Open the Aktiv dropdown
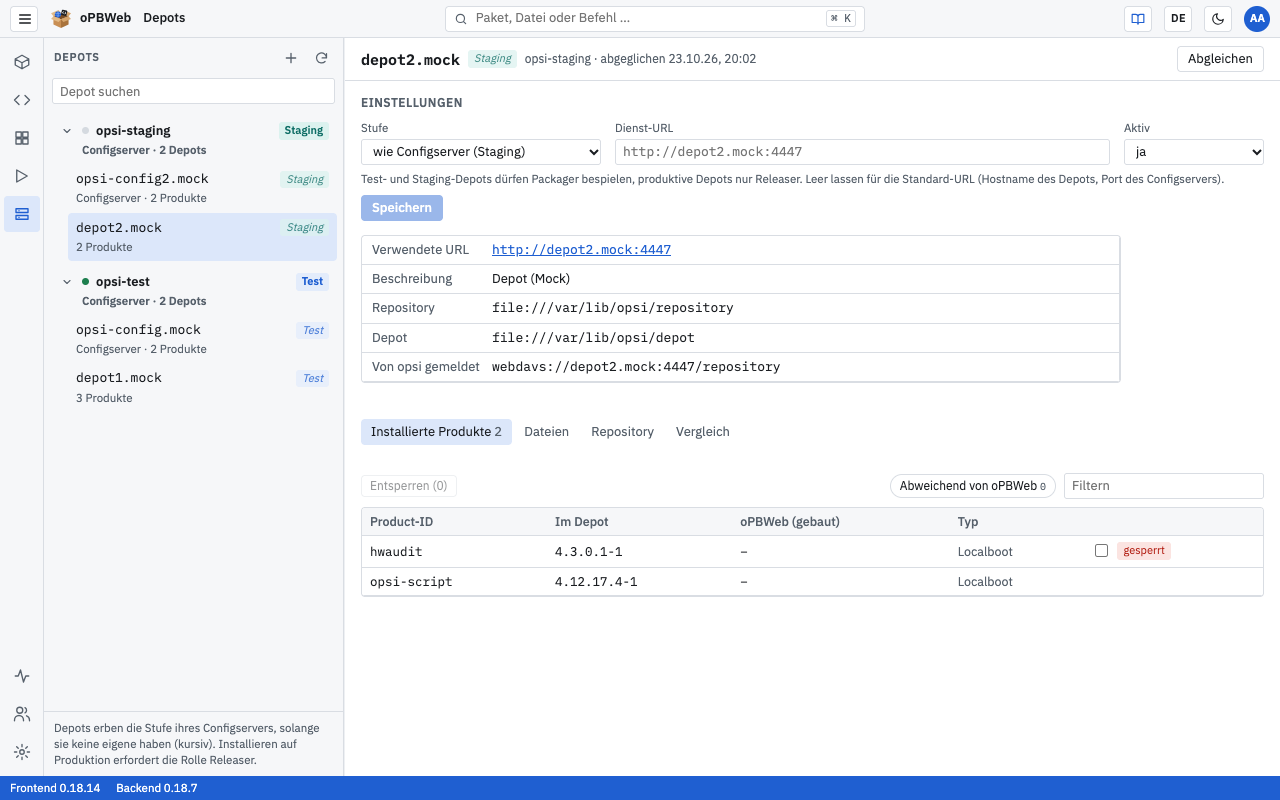 (1194, 152)
